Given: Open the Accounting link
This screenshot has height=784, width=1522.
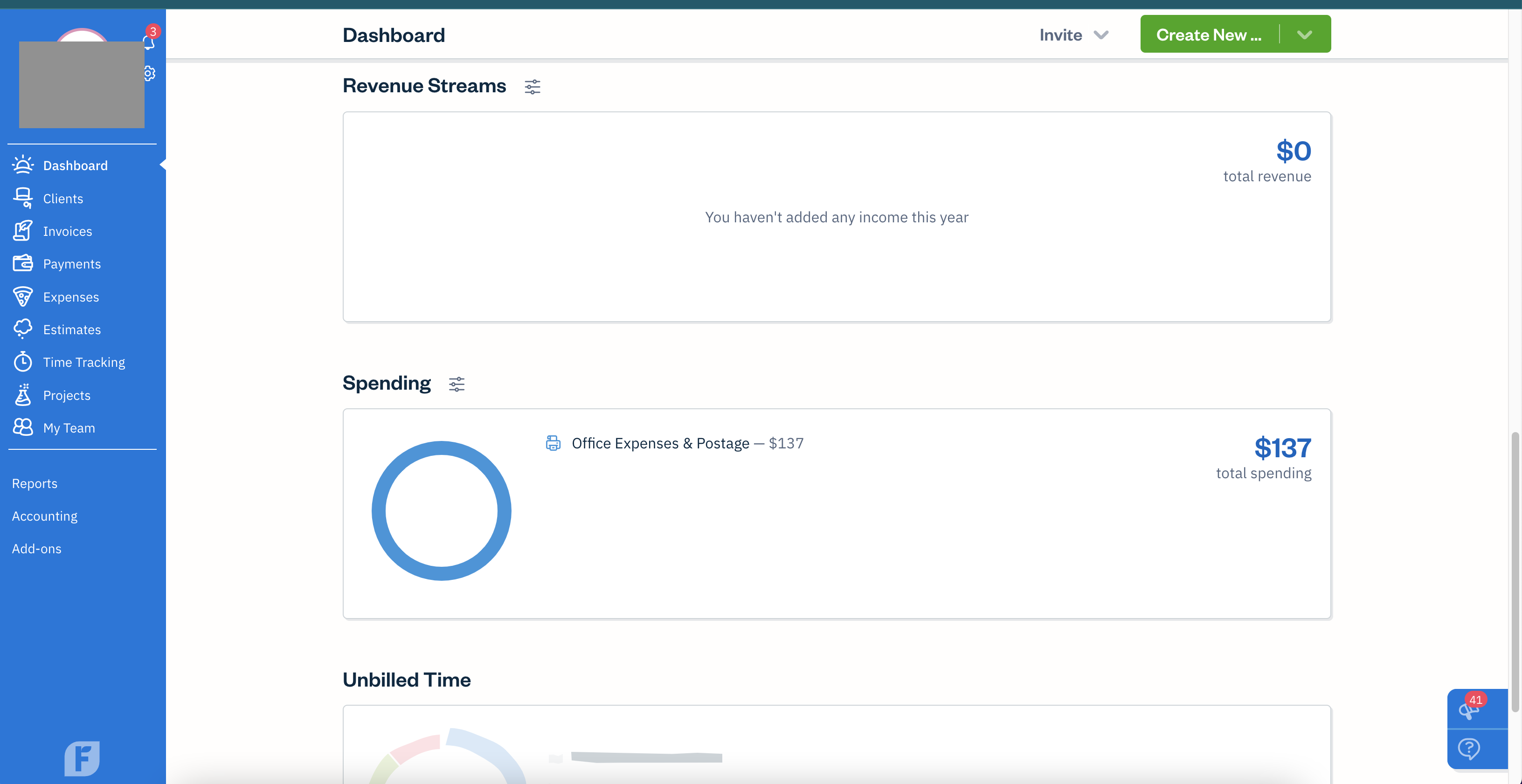Looking at the screenshot, I should point(44,516).
